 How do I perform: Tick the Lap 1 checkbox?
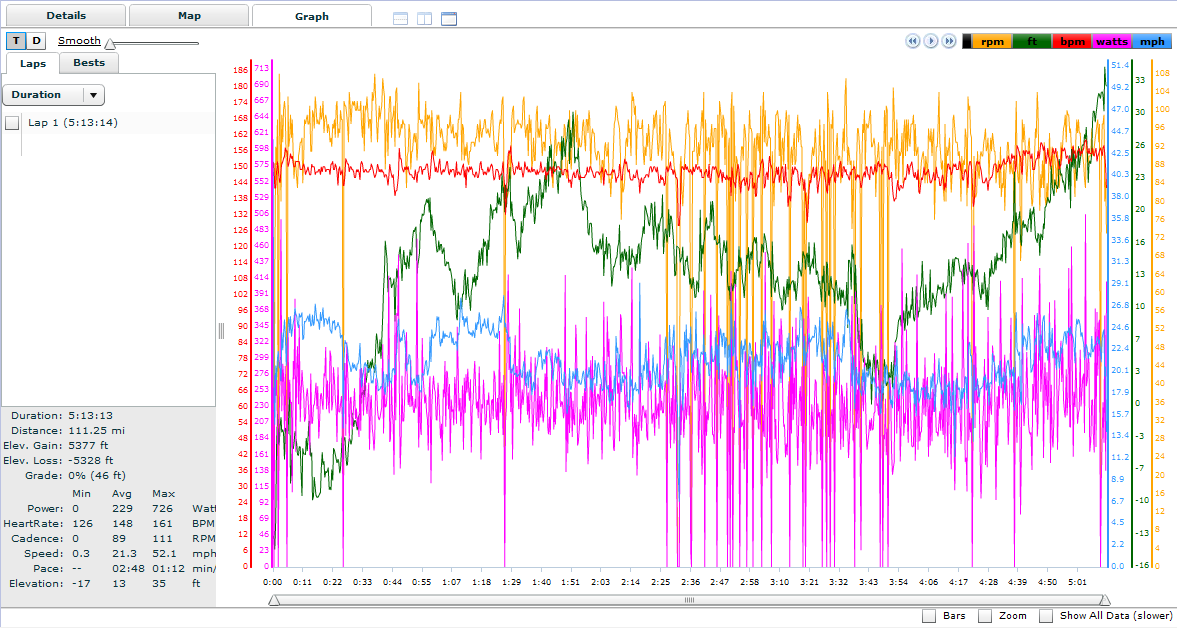(x=12, y=123)
